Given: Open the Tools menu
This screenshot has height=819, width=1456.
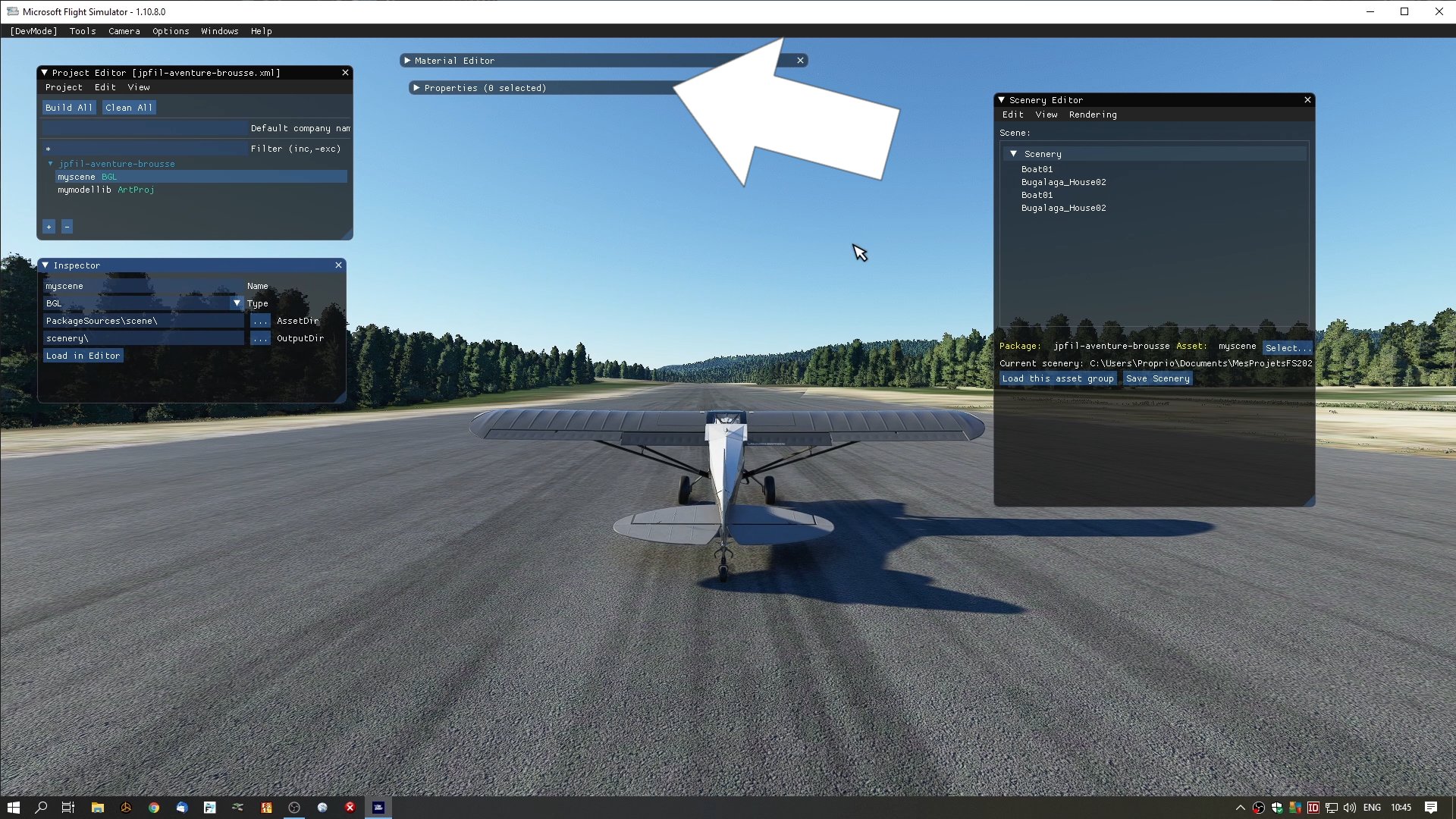Looking at the screenshot, I should [83, 31].
